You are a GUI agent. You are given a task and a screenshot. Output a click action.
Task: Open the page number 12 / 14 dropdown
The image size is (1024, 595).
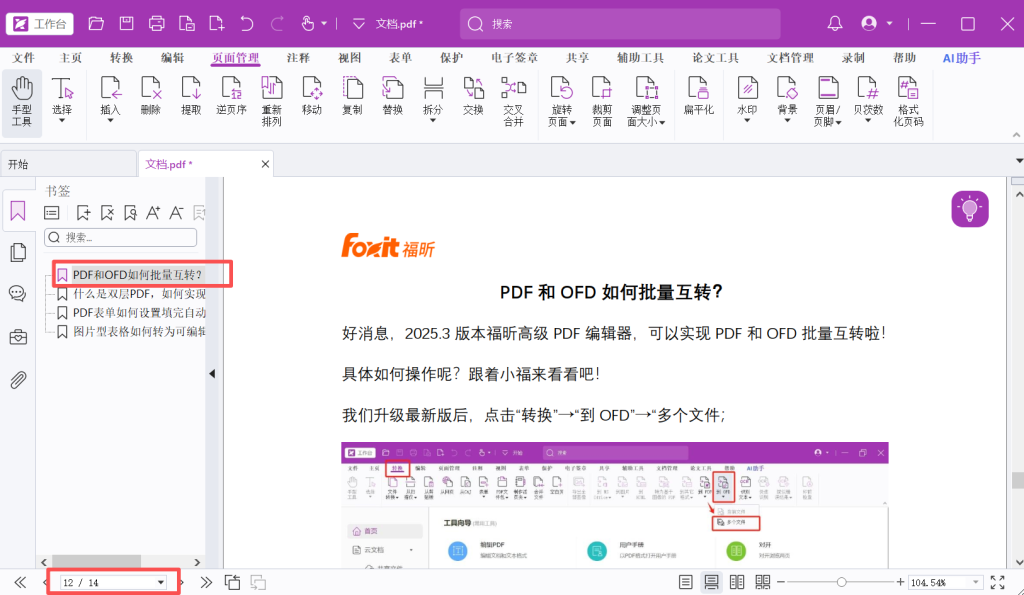click(160, 583)
